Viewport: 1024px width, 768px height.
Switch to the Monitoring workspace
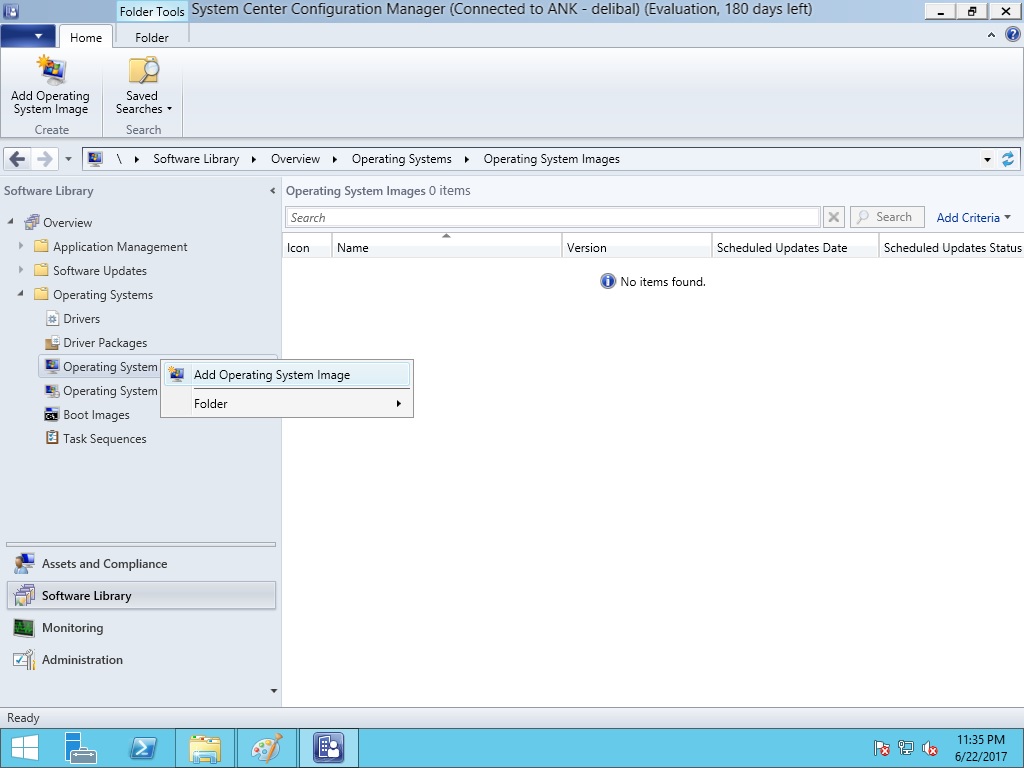(x=72, y=628)
